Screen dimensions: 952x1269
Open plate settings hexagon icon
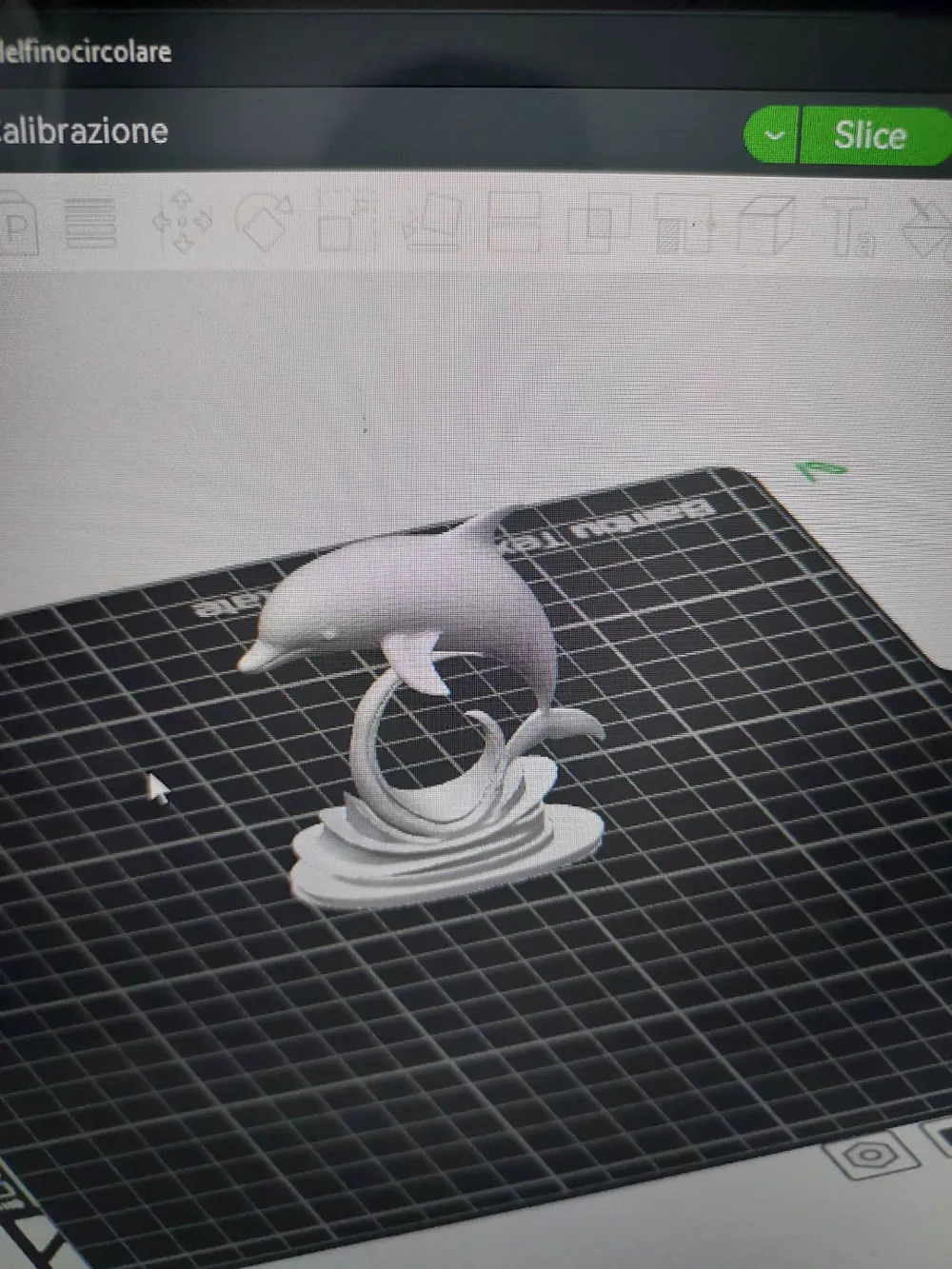869,1156
